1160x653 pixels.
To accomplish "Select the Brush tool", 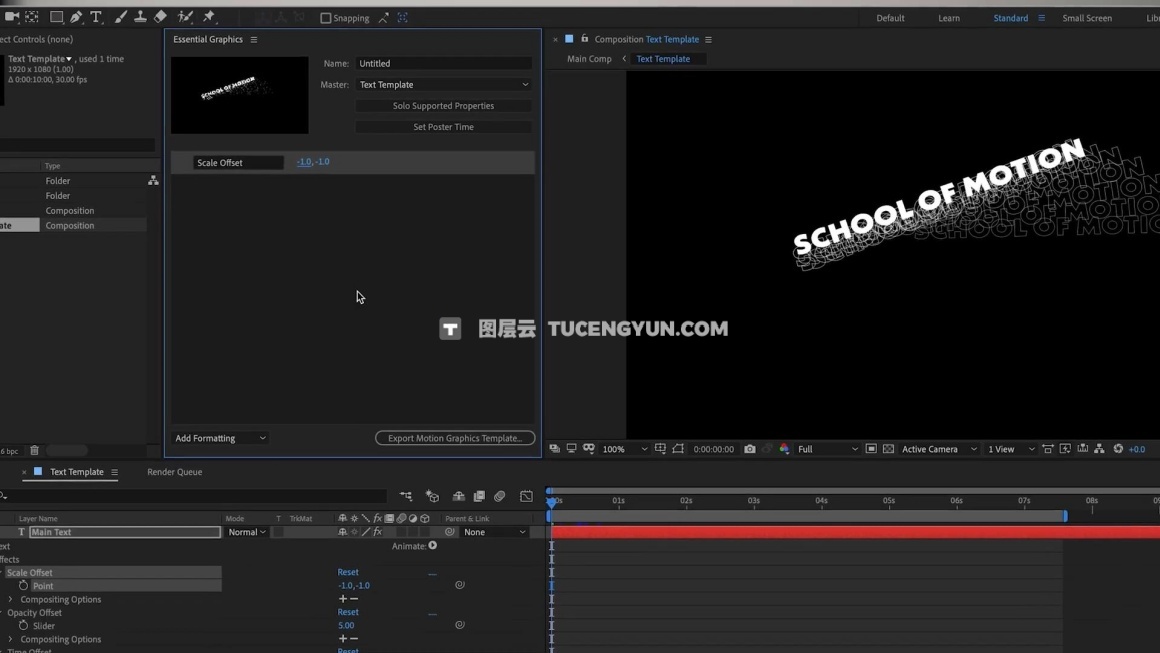I will pos(121,16).
